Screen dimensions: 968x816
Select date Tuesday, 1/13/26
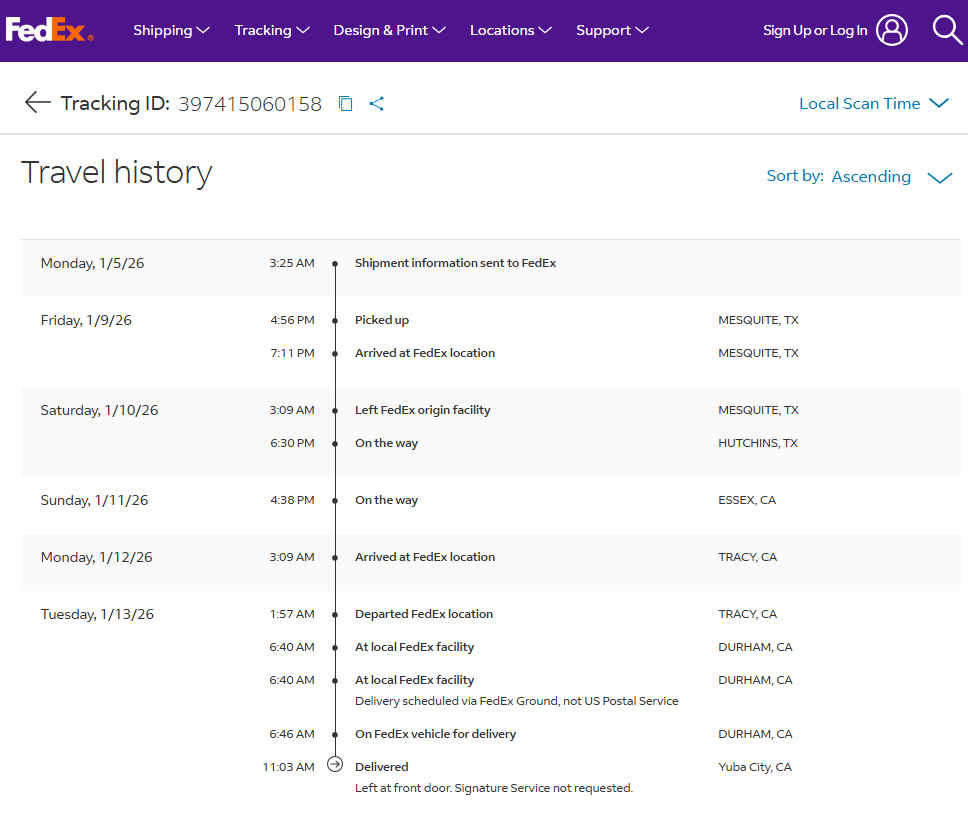tap(98, 615)
